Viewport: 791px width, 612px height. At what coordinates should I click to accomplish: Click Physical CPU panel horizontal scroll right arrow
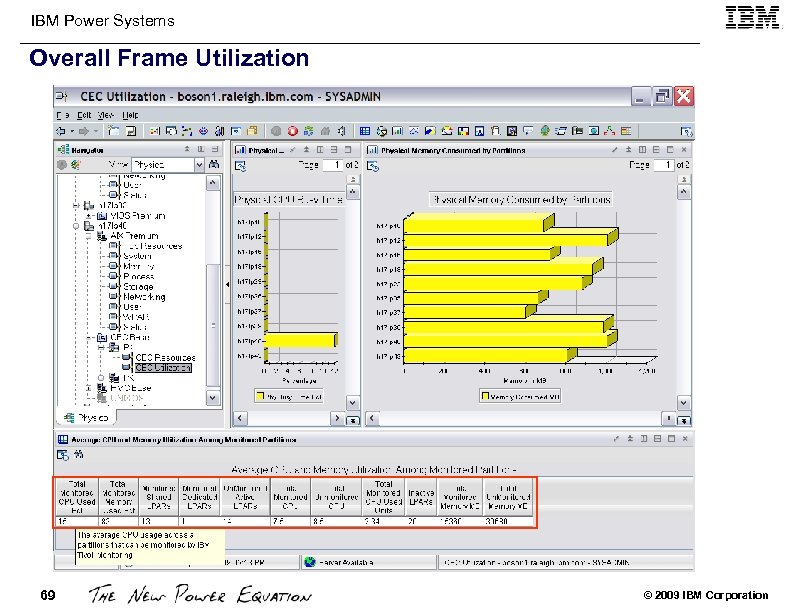click(337, 418)
